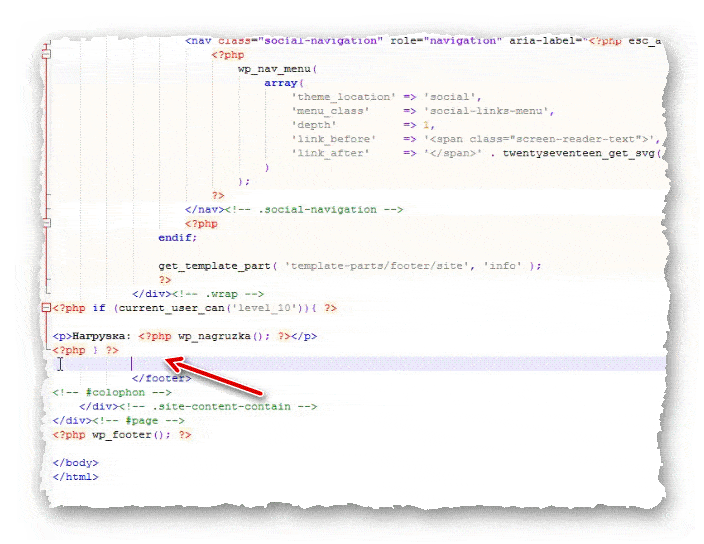Click the '<?php } ?>' line

coord(85,350)
